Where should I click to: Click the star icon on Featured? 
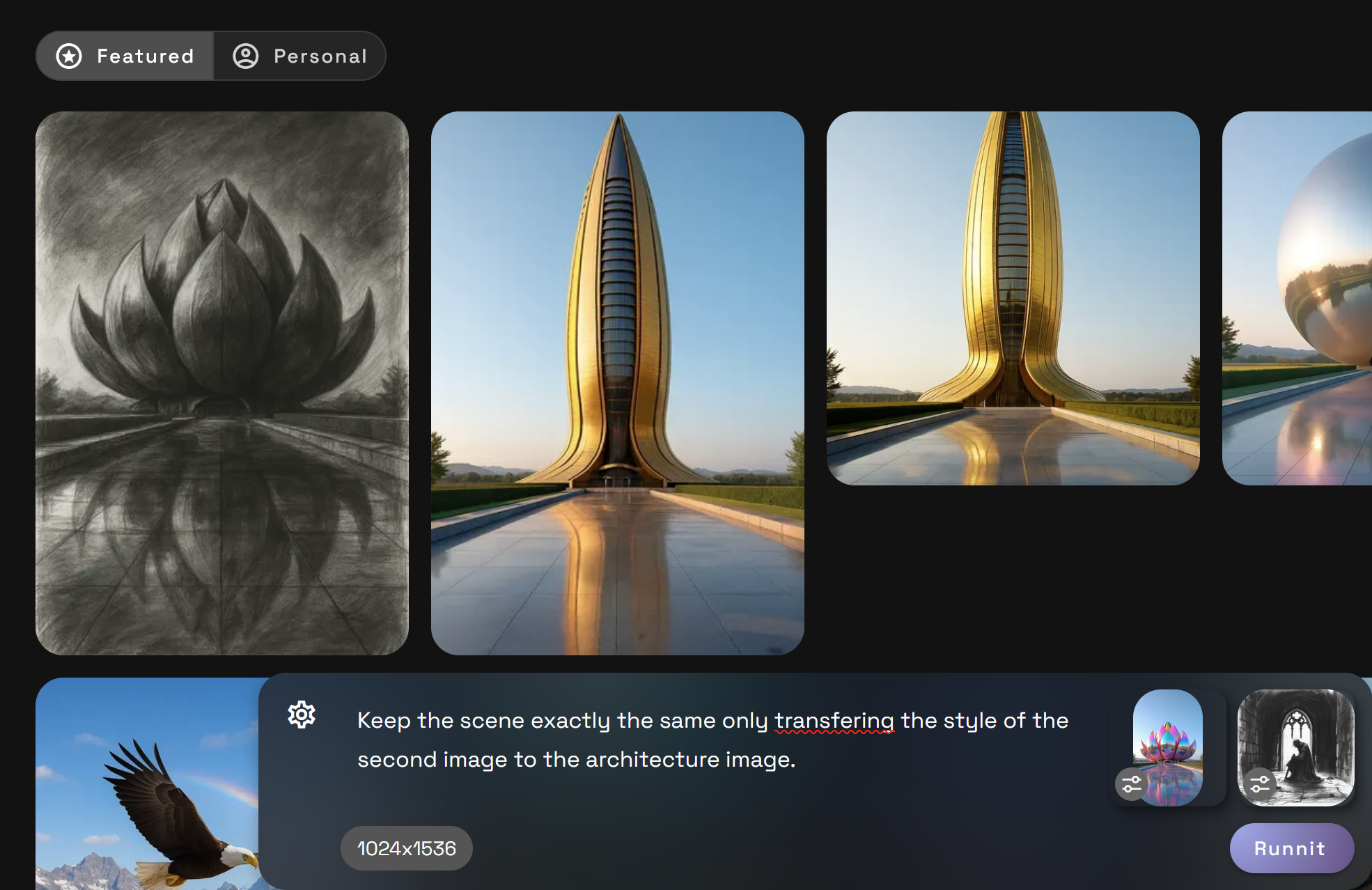(69, 56)
